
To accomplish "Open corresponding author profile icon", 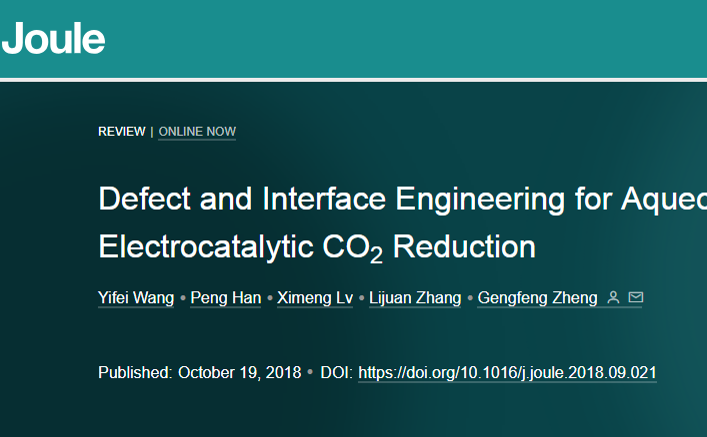I will [x=614, y=298].
